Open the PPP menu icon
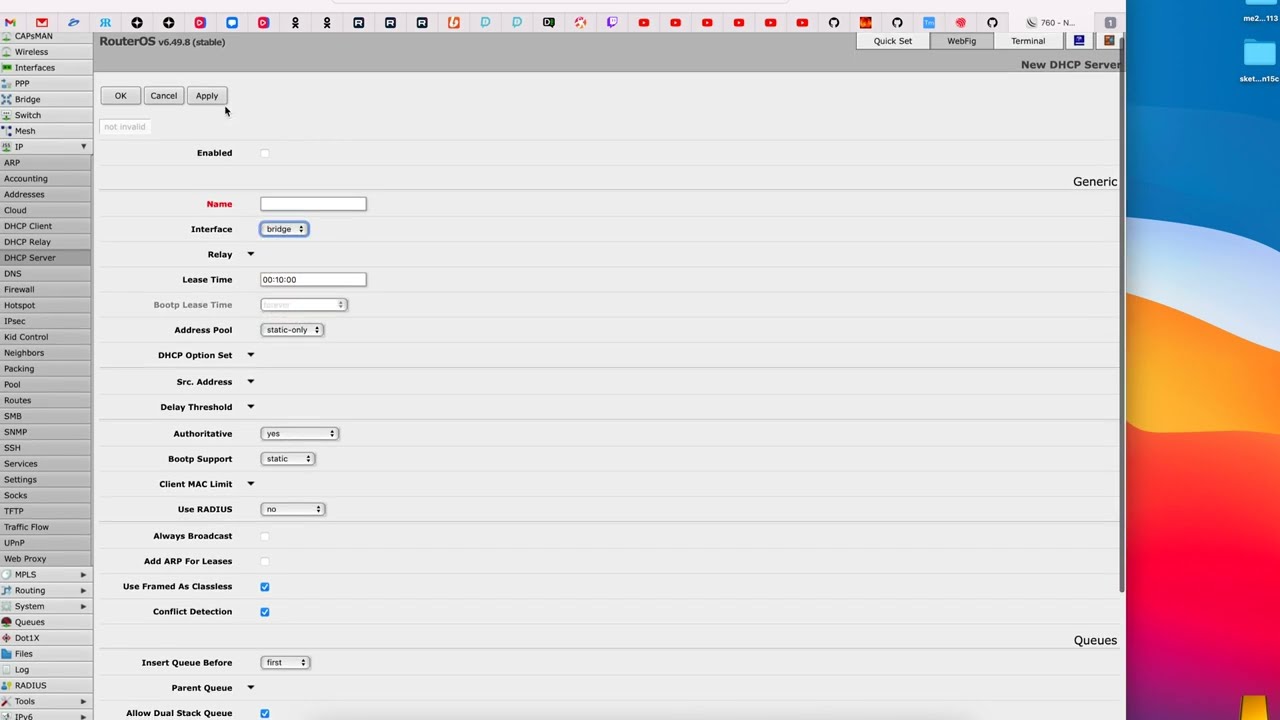 7,84
